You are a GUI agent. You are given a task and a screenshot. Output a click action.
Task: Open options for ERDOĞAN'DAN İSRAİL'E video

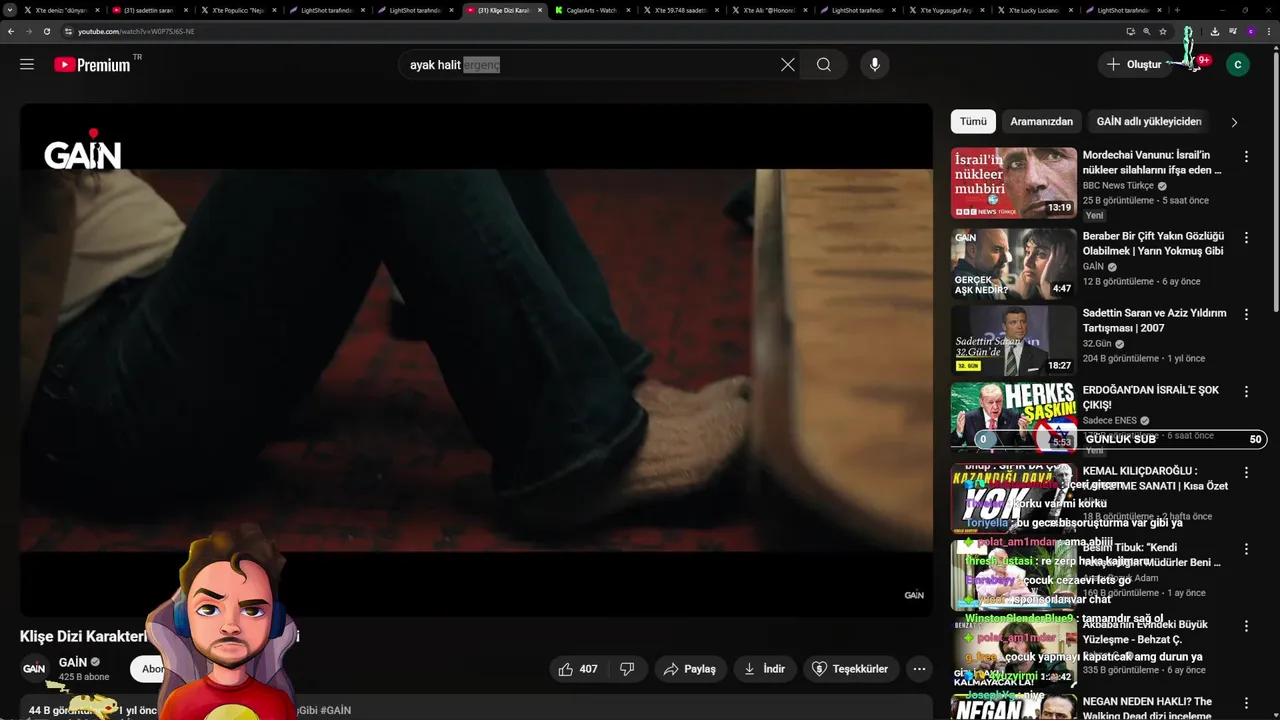(1246, 392)
